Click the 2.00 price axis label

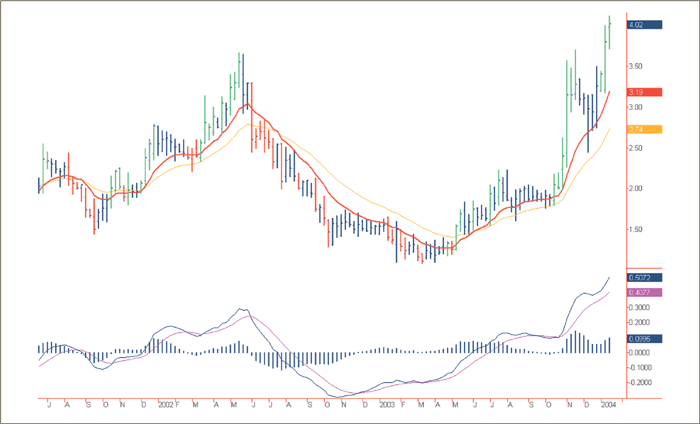636,188
